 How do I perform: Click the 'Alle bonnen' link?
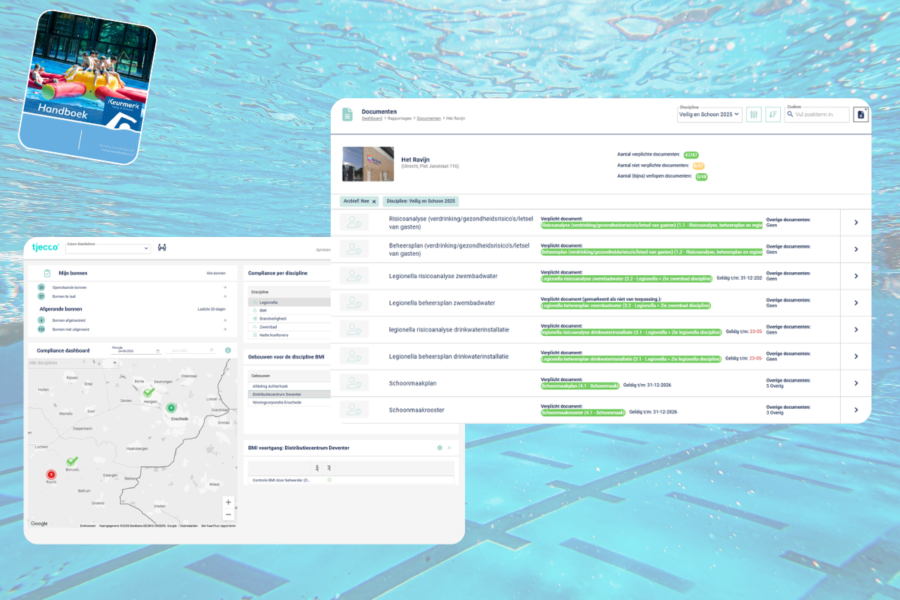pos(216,273)
